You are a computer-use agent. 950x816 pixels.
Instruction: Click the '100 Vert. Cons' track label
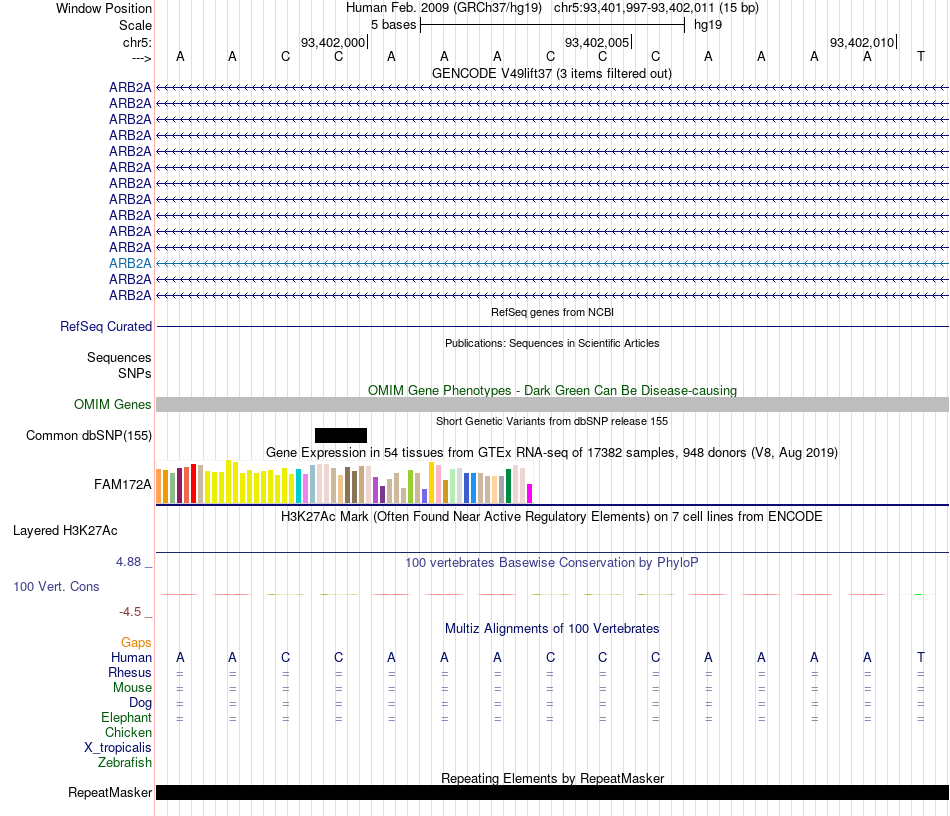(56, 586)
